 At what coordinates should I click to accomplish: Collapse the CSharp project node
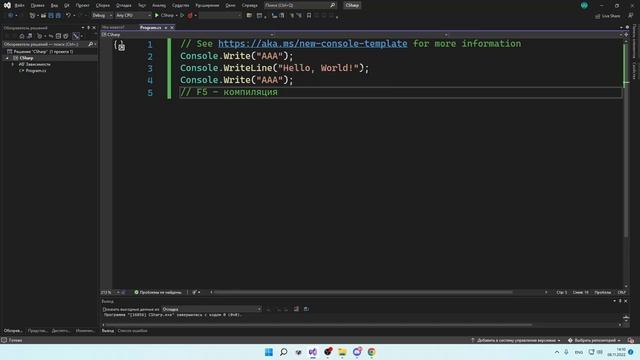[7, 58]
